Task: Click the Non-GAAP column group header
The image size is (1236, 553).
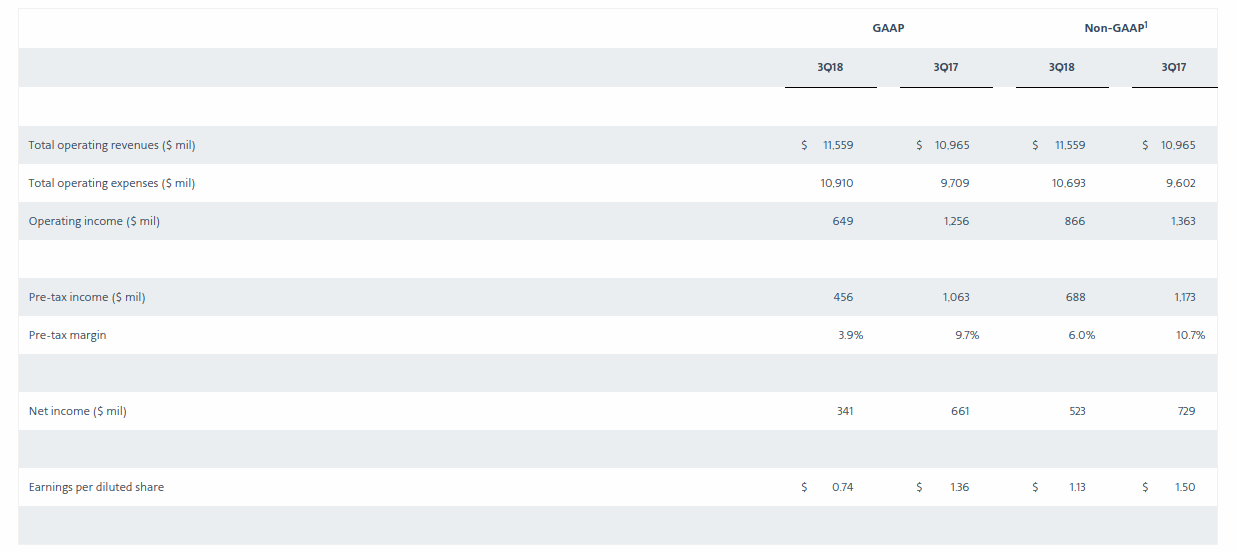Action: click(1112, 28)
